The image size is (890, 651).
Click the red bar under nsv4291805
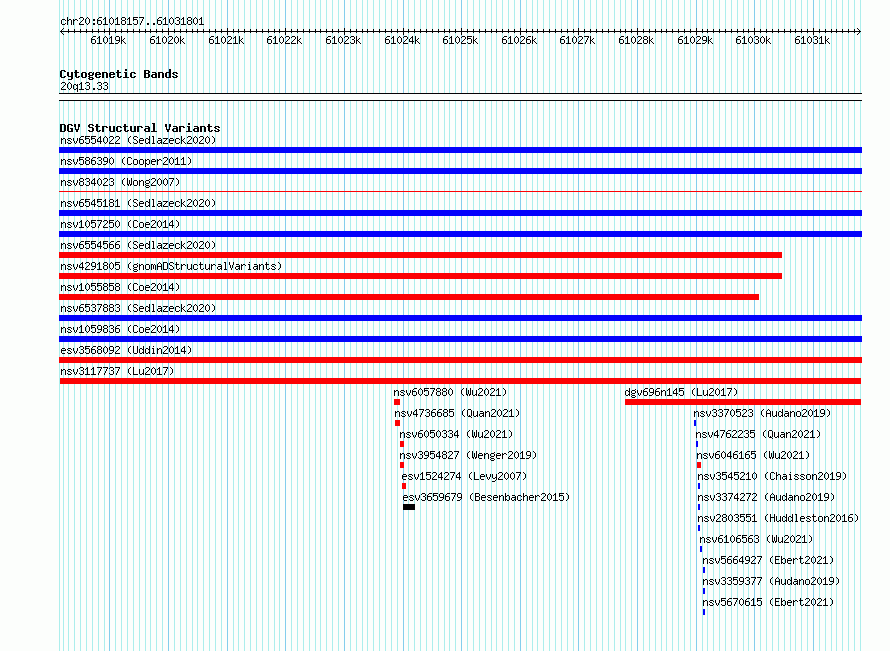(x=421, y=276)
